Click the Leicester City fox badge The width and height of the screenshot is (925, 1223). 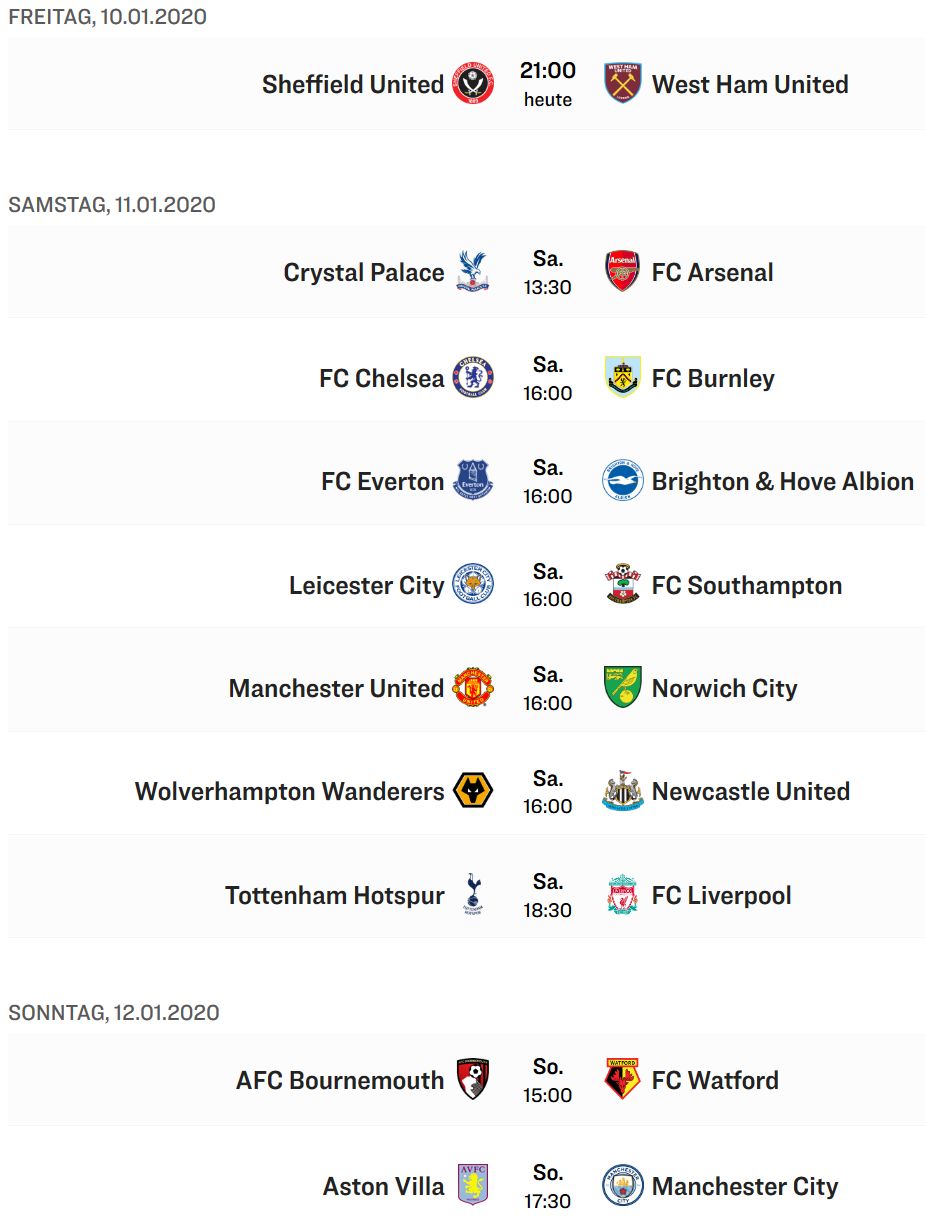click(x=473, y=585)
